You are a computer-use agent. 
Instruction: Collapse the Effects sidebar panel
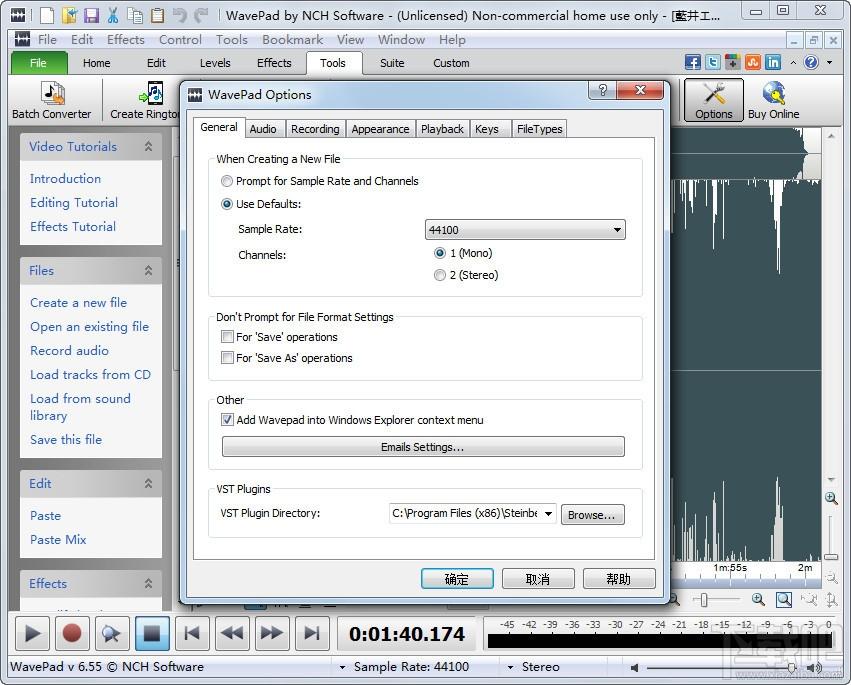click(148, 584)
